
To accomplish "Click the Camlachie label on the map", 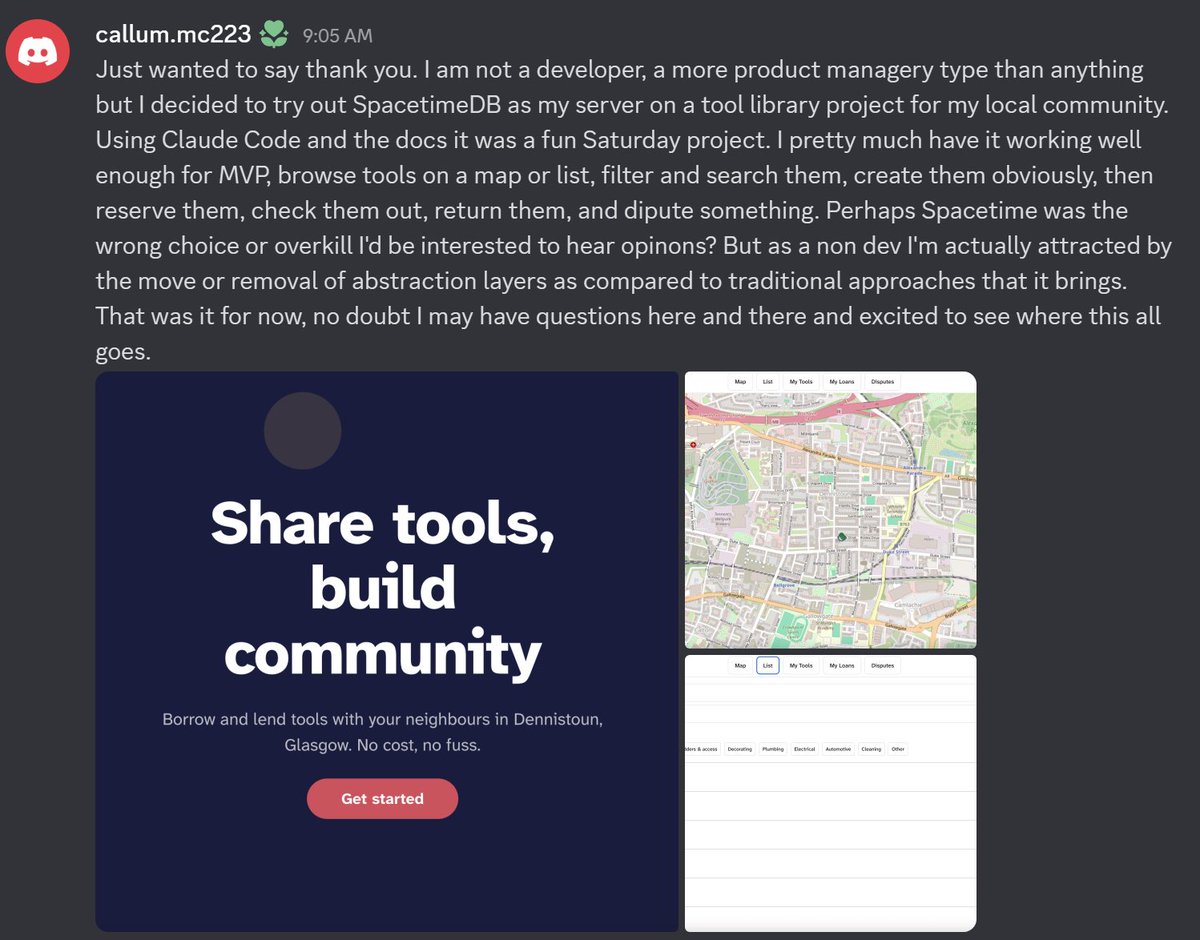I will coord(908,604).
